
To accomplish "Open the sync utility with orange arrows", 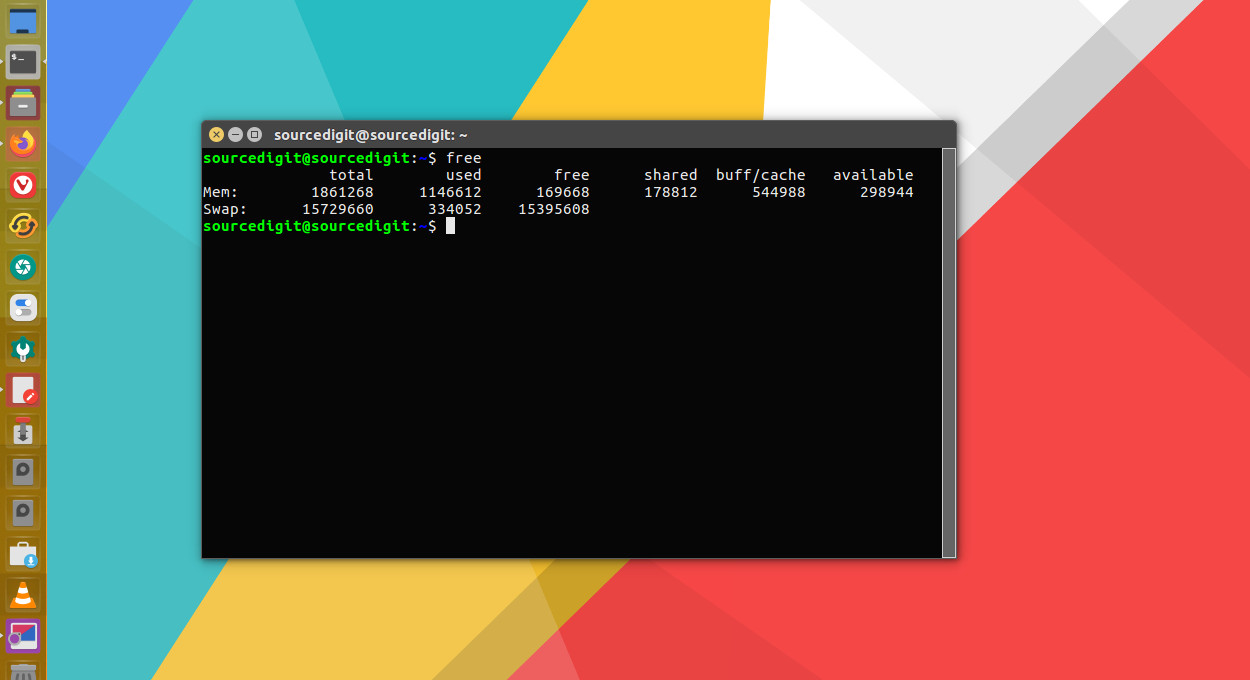I will coord(22,225).
